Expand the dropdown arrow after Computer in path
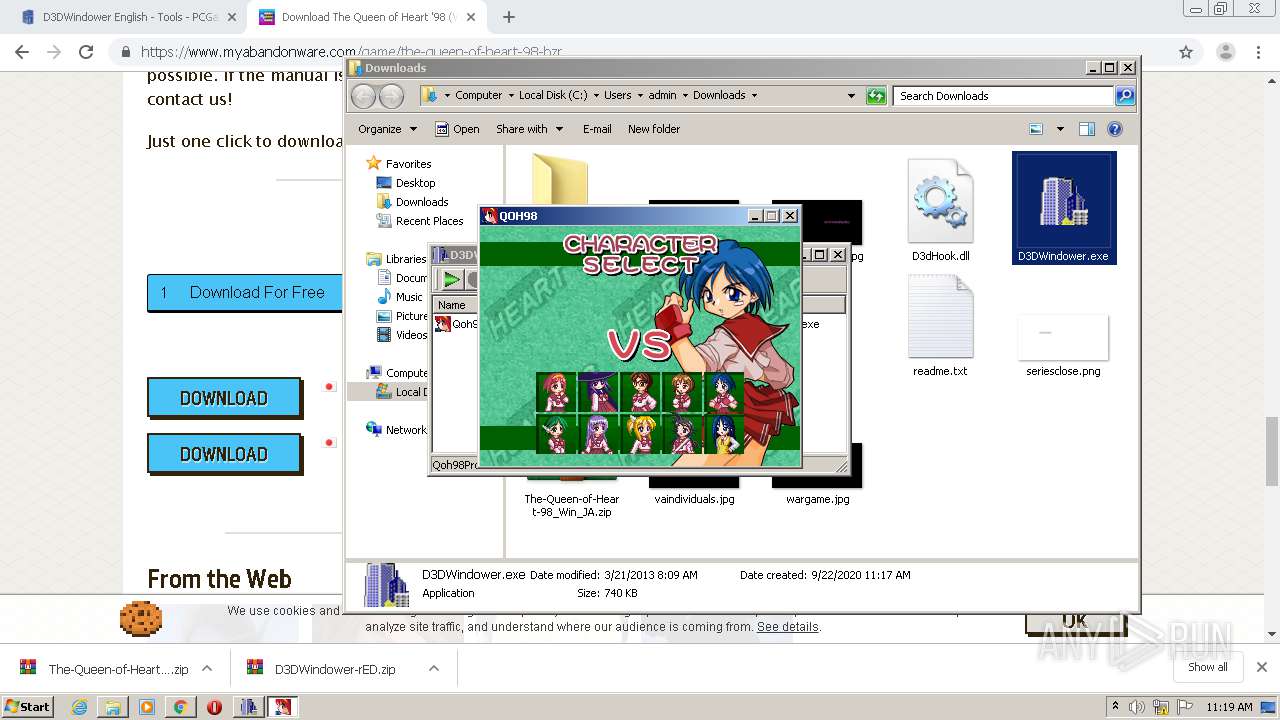1280x720 pixels. 510,96
